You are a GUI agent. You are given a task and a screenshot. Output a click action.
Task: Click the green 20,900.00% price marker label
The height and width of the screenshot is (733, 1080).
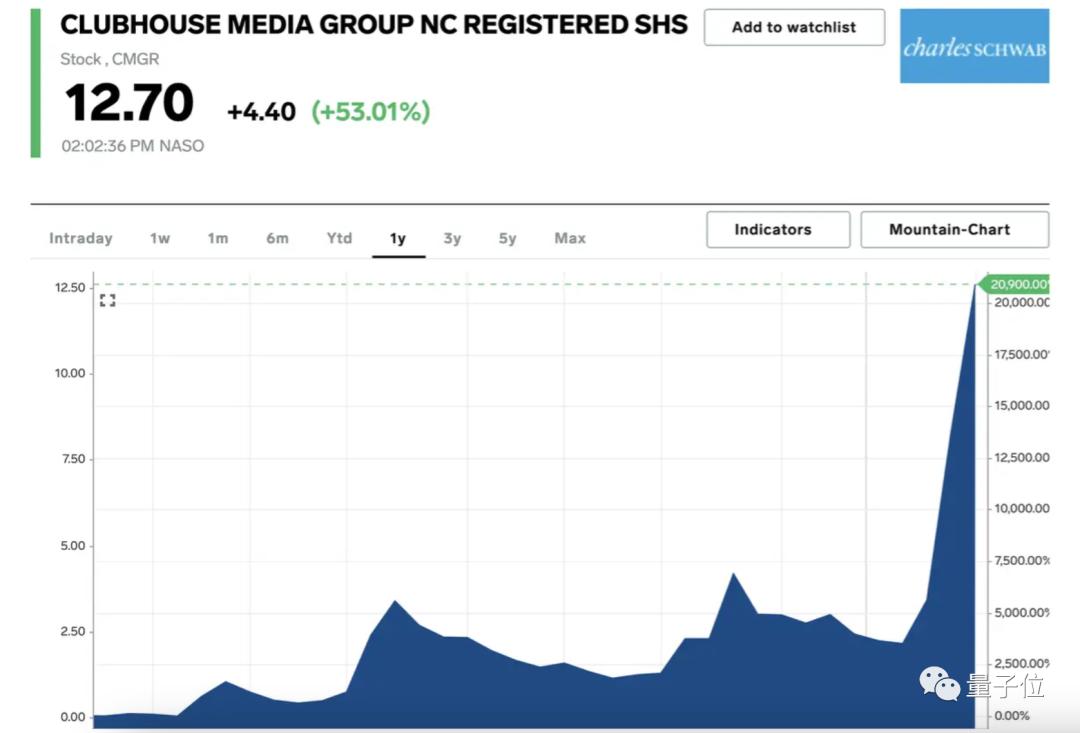coord(1018,284)
